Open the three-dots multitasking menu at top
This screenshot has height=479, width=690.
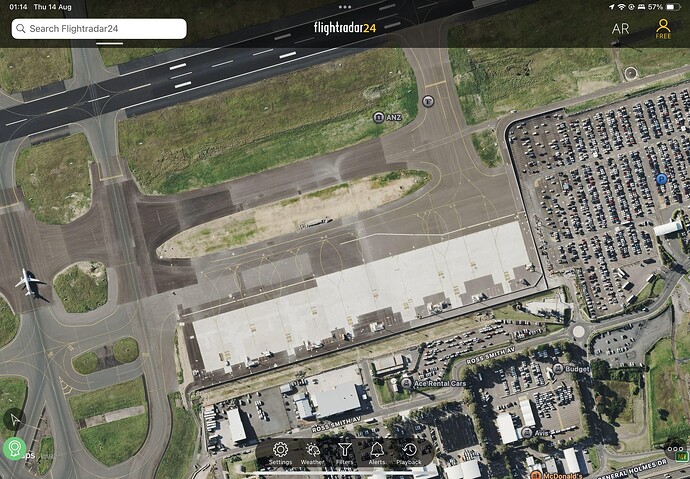pyautogui.click(x=345, y=7)
